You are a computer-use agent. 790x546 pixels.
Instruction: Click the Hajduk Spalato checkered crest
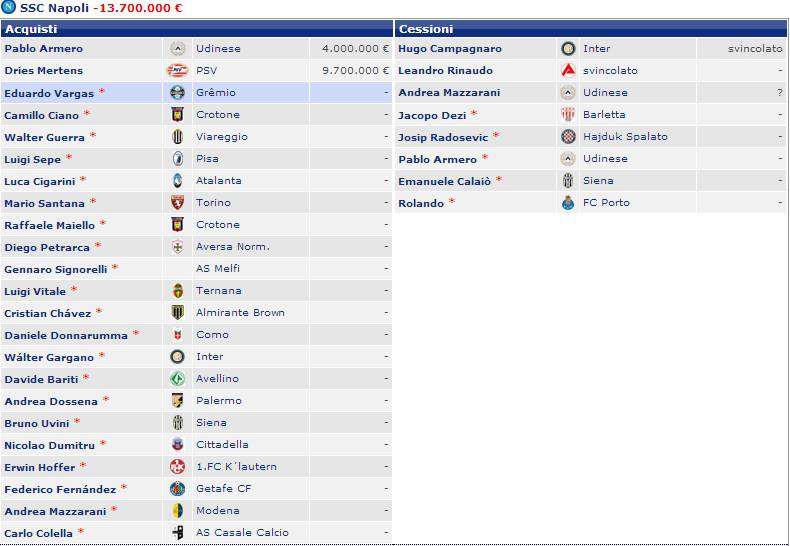568,137
